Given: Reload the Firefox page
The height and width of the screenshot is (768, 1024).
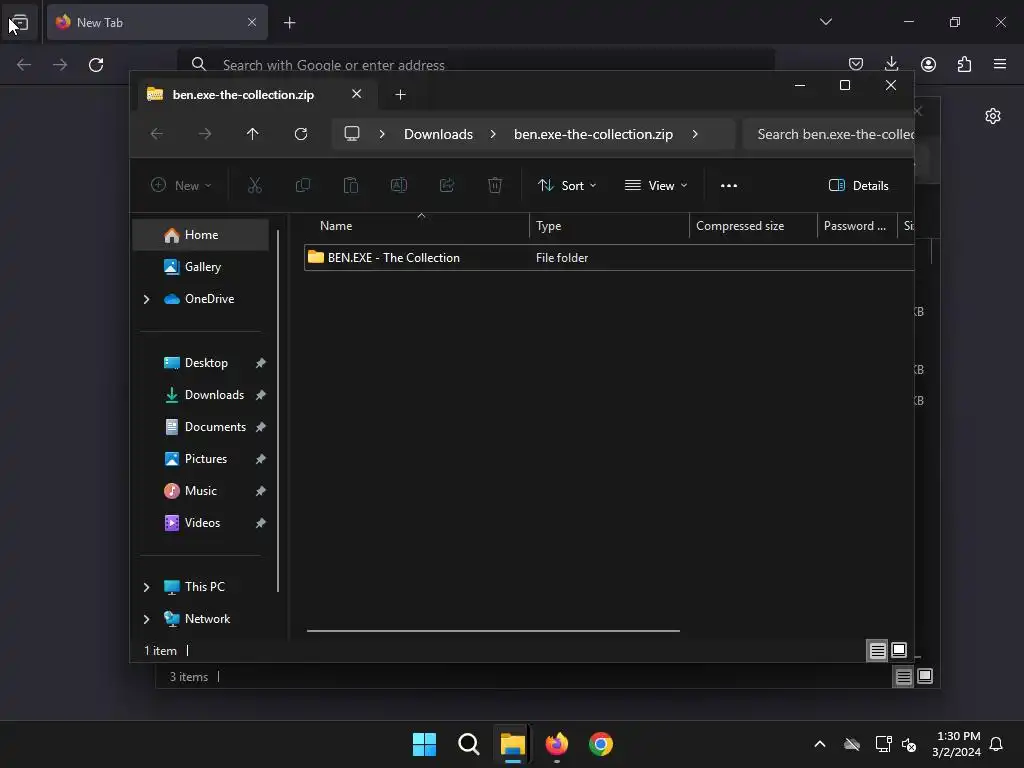Looking at the screenshot, I should 96,65.
